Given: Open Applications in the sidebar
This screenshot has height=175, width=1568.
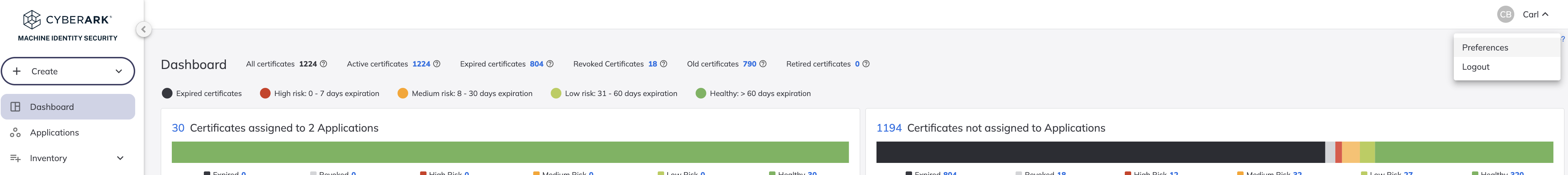Looking at the screenshot, I should pyautogui.click(x=68, y=132).
